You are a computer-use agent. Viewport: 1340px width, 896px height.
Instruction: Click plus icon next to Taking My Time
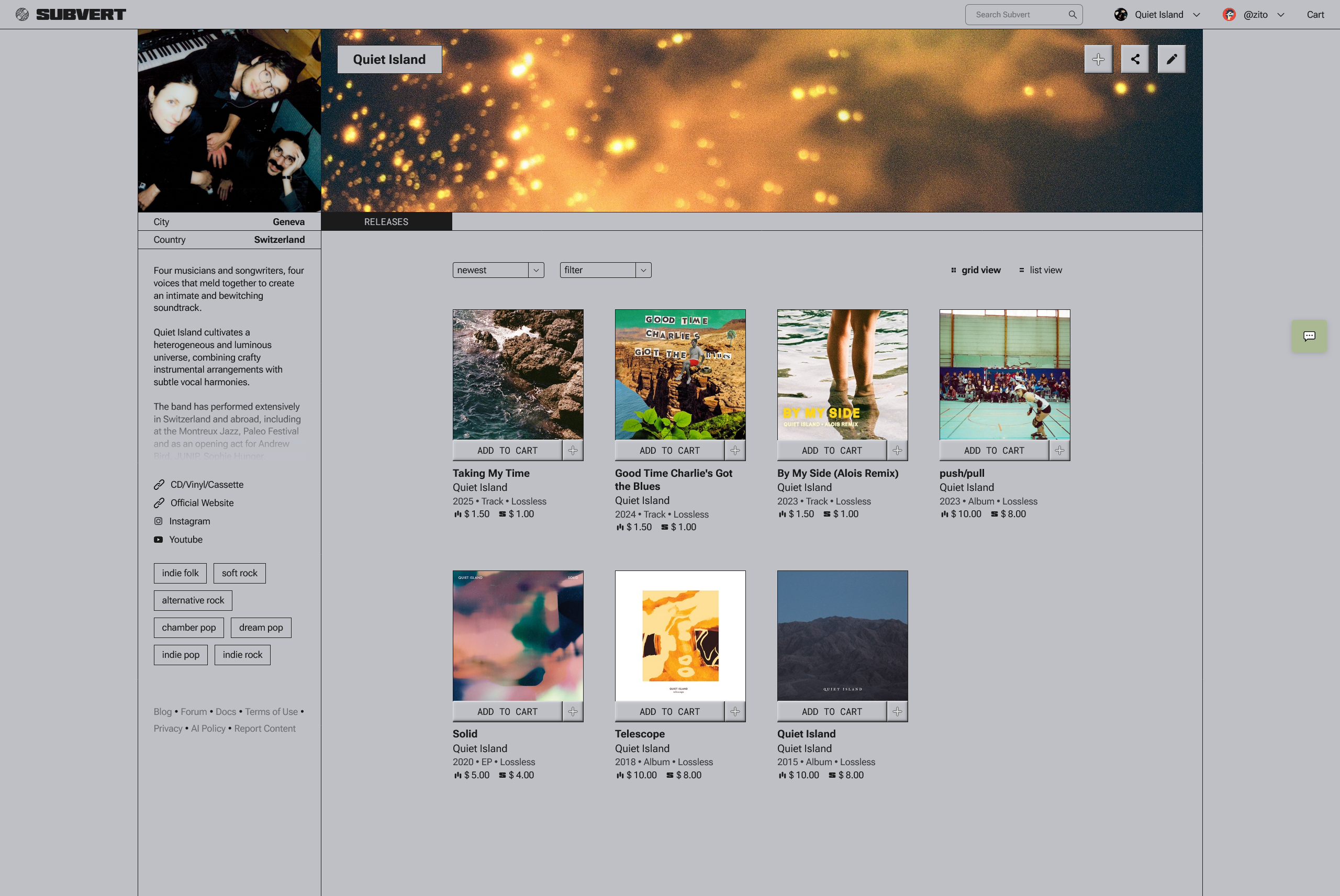coord(573,450)
